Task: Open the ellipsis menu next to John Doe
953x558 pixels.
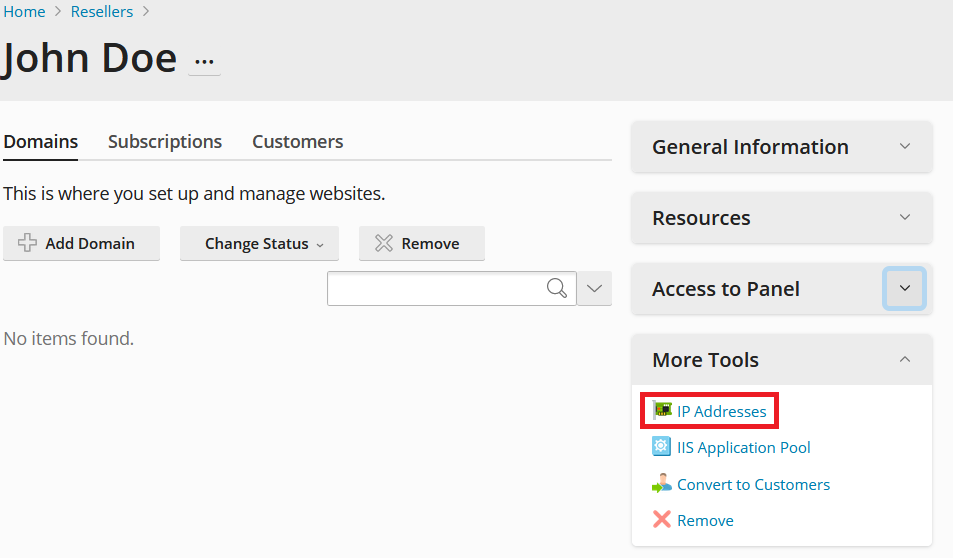Action: [204, 61]
